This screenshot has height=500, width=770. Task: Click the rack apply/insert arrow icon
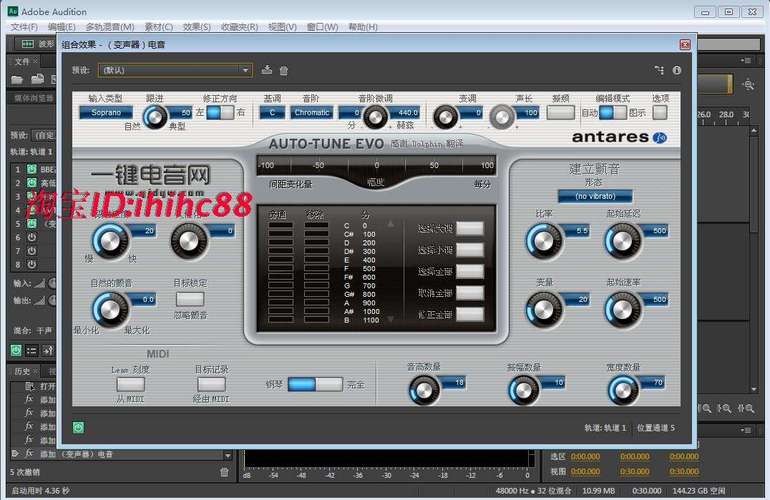pyautogui.click(x=48, y=350)
